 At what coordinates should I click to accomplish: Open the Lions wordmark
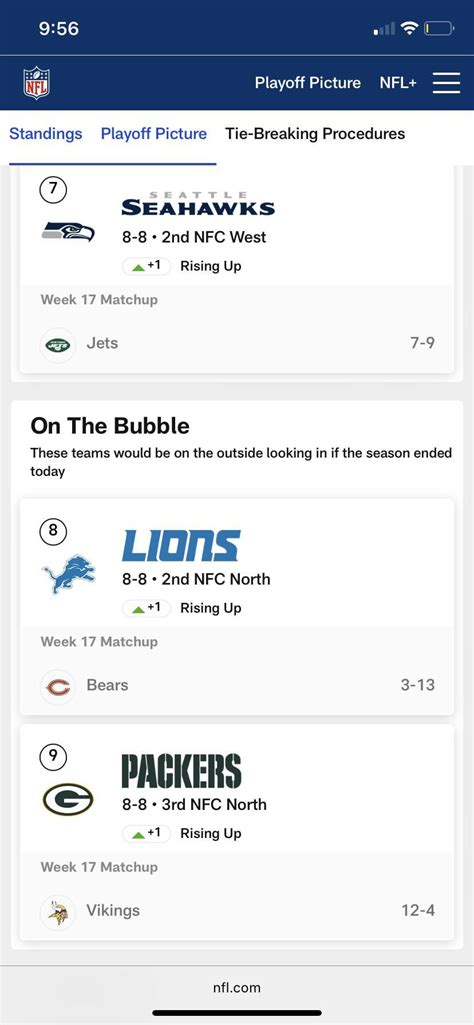pyautogui.click(x=181, y=546)
